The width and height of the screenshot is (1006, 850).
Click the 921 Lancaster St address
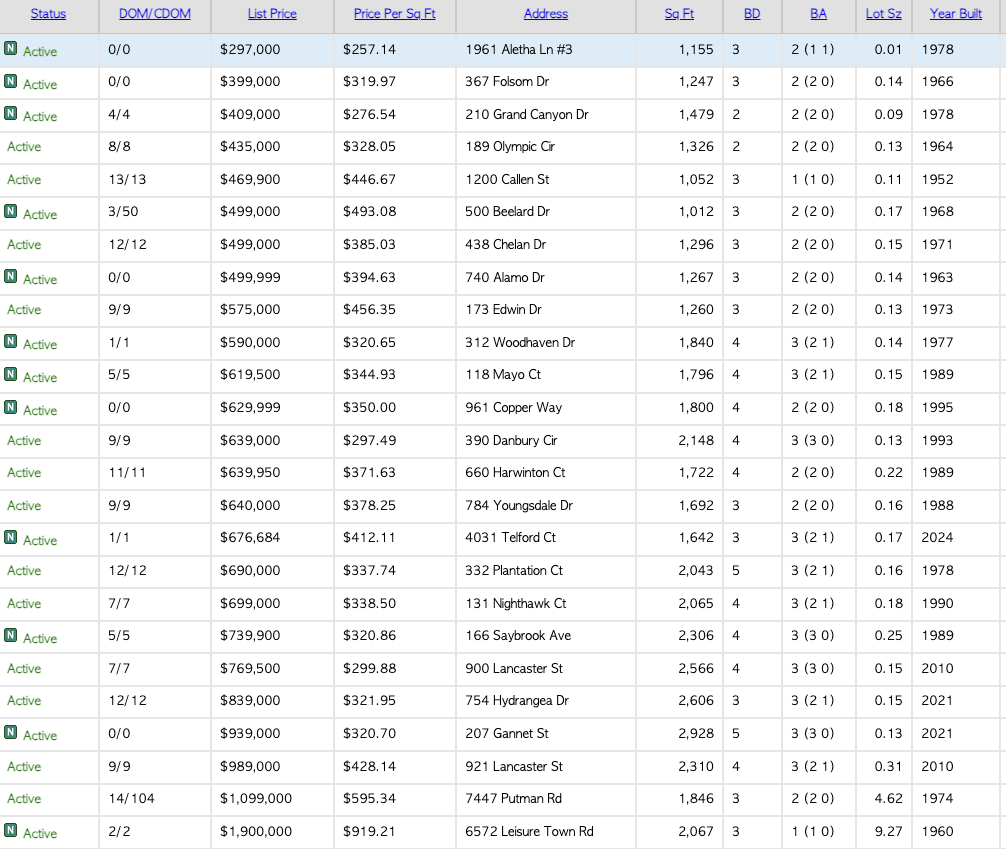click(x=514, y=766)
